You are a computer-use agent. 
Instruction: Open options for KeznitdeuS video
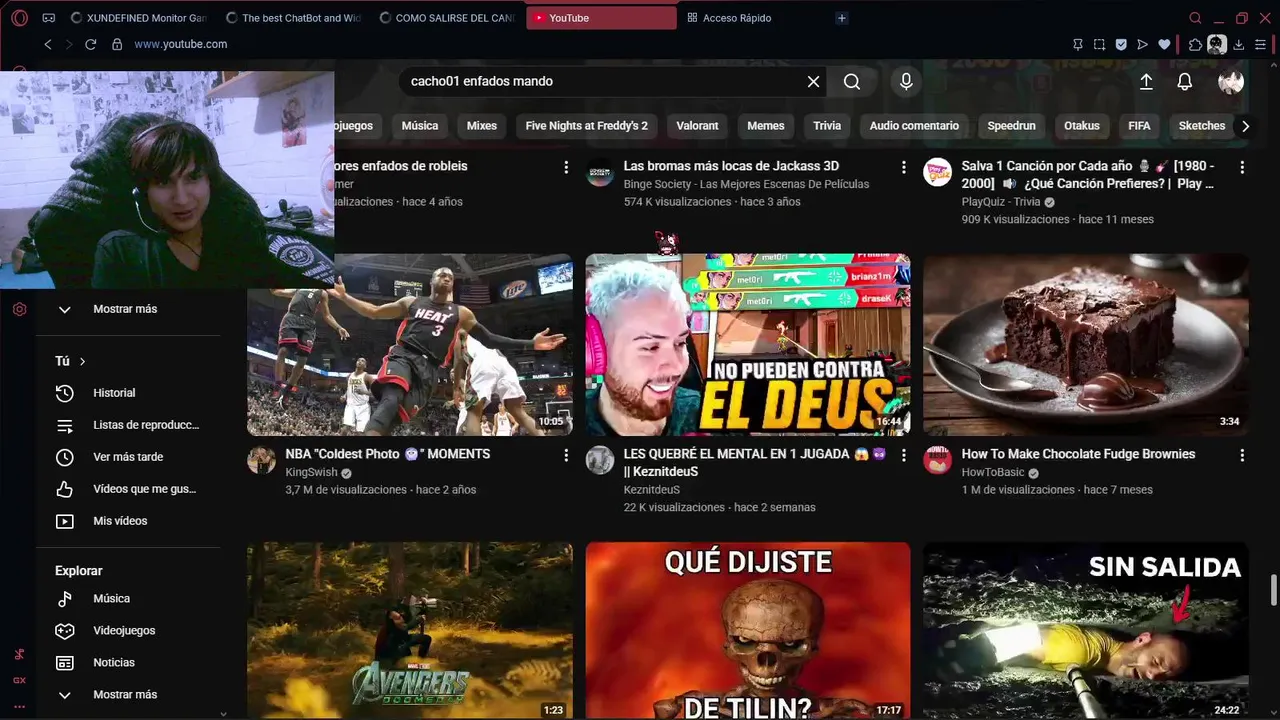coord(904,455)
